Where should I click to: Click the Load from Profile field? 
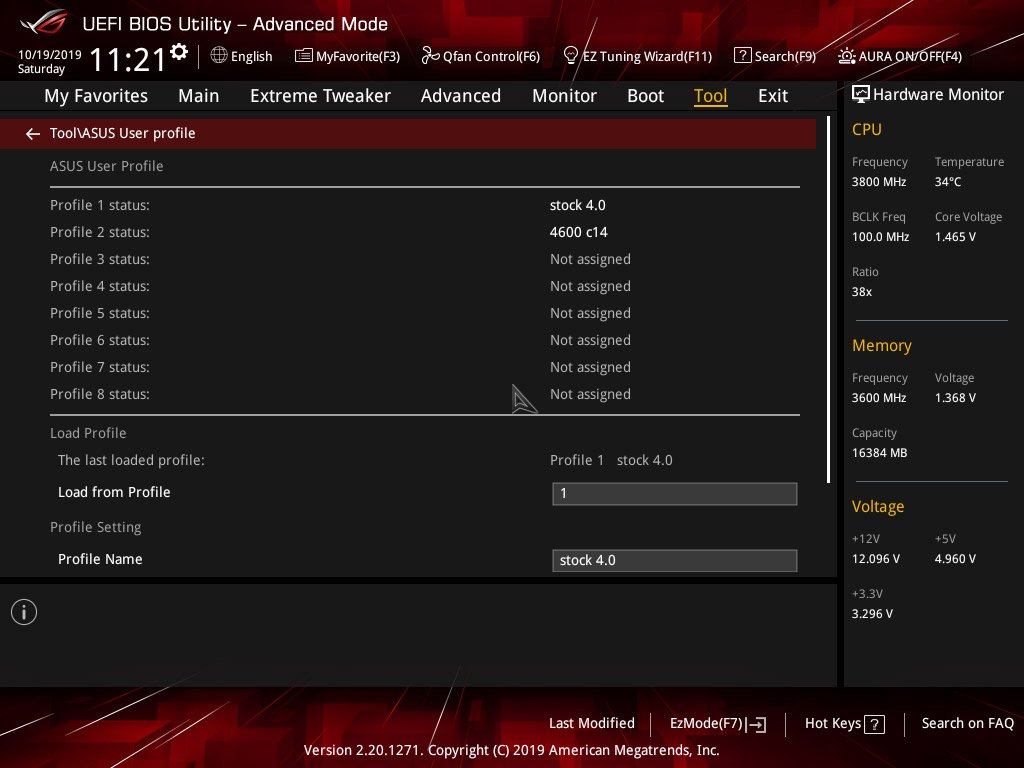(x=675, y=494)
